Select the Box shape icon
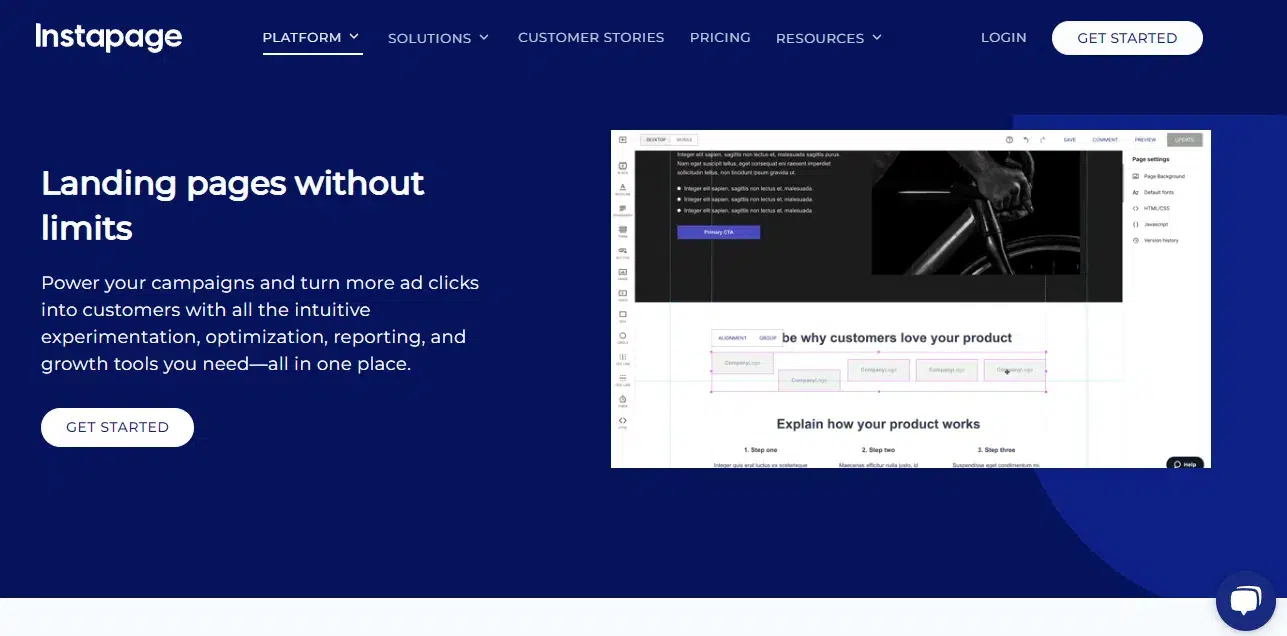This screenshot has width=1287, height=636. (x=622, y=315)
